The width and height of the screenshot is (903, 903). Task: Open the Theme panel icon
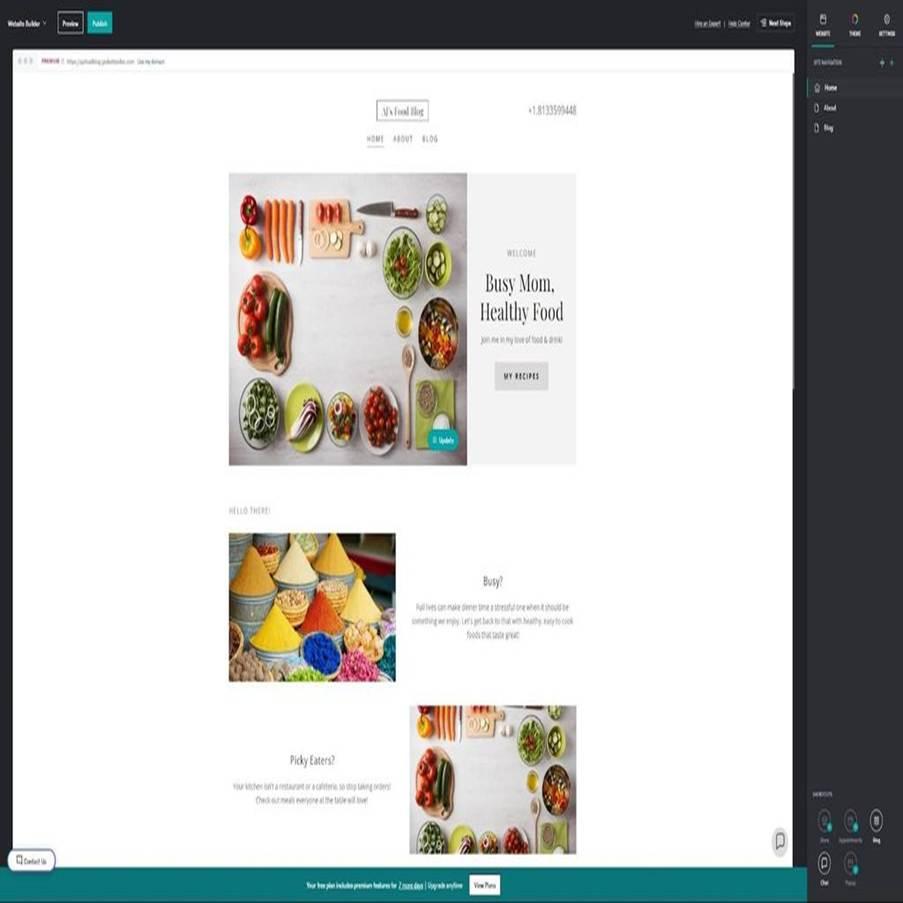pos(854,23)
